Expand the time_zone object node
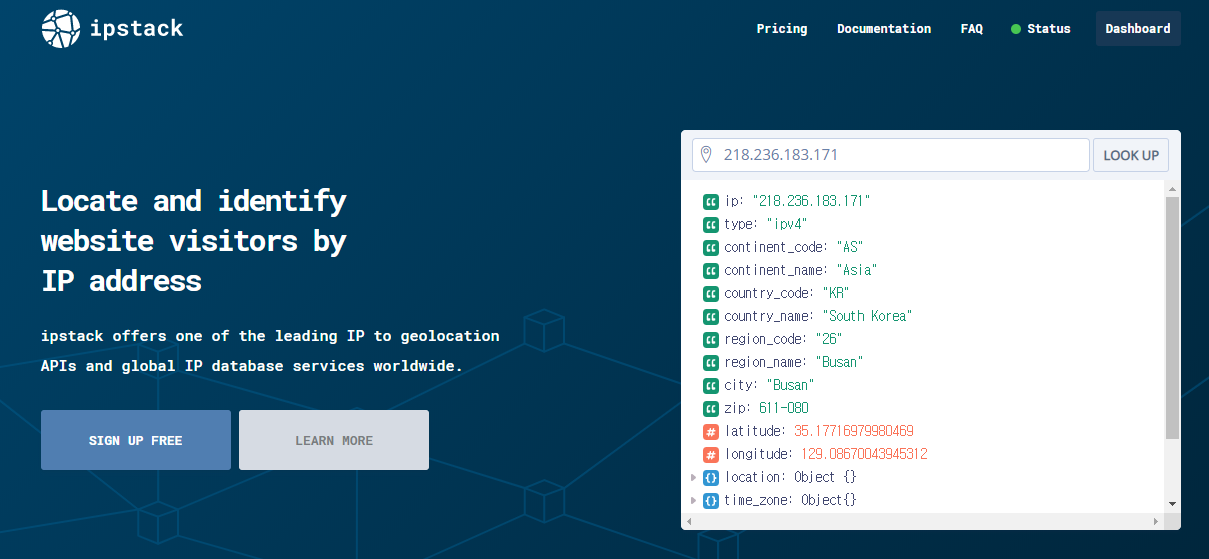The image size is (1209, 559). [693, 500]
